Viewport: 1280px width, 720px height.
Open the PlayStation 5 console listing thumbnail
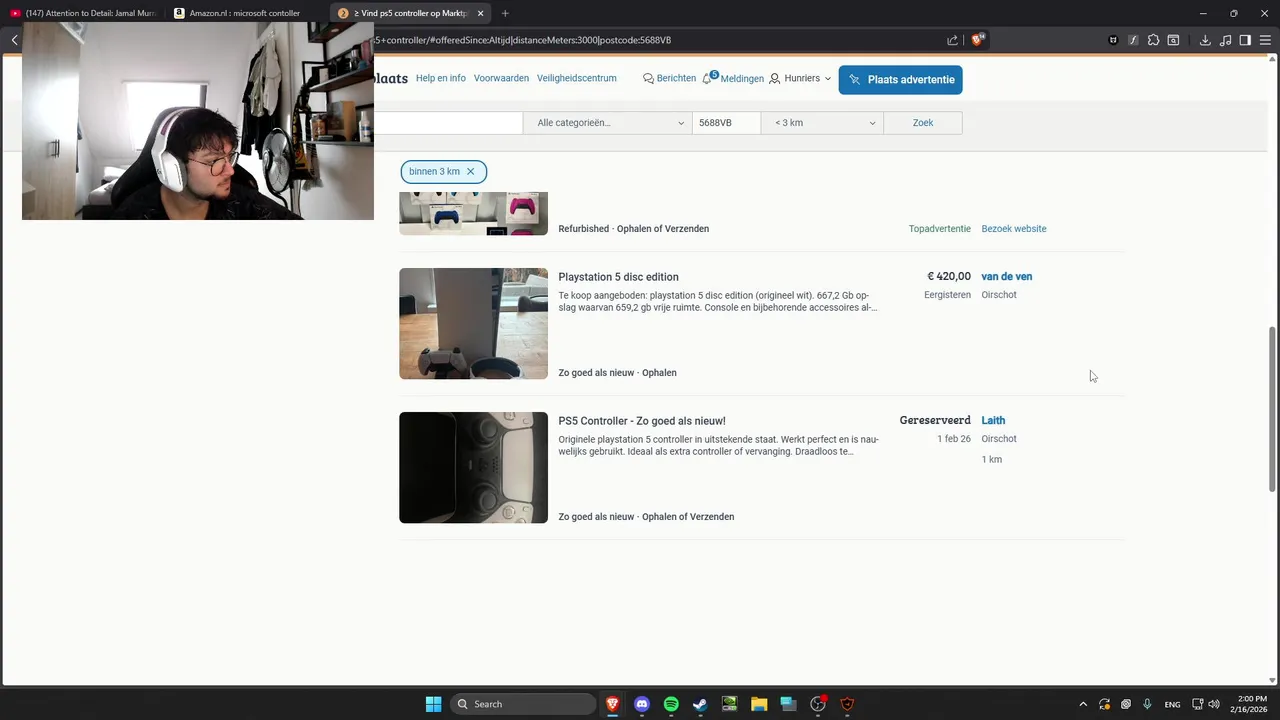pos(473,324)
